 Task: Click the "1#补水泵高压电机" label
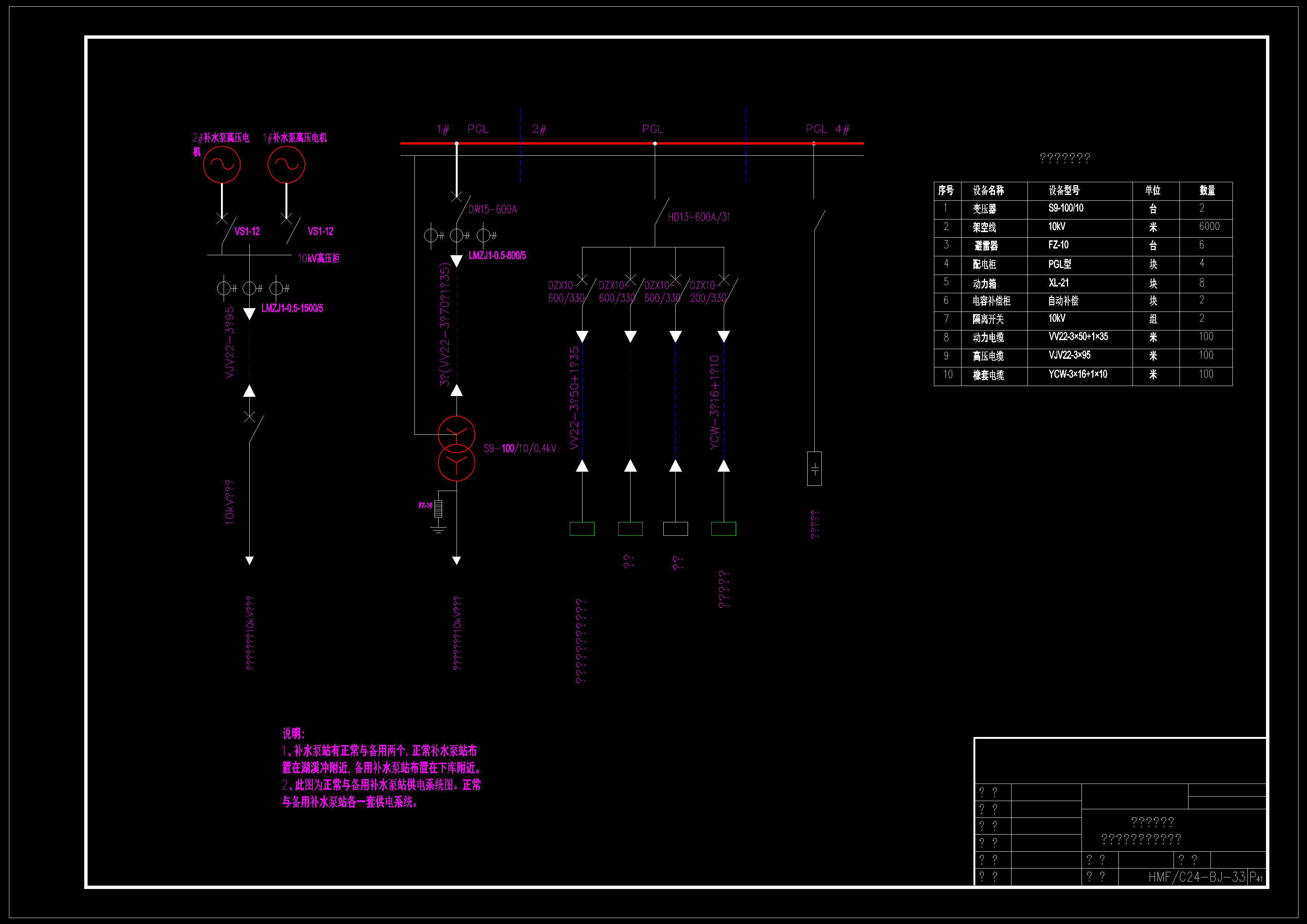(295, 138)
